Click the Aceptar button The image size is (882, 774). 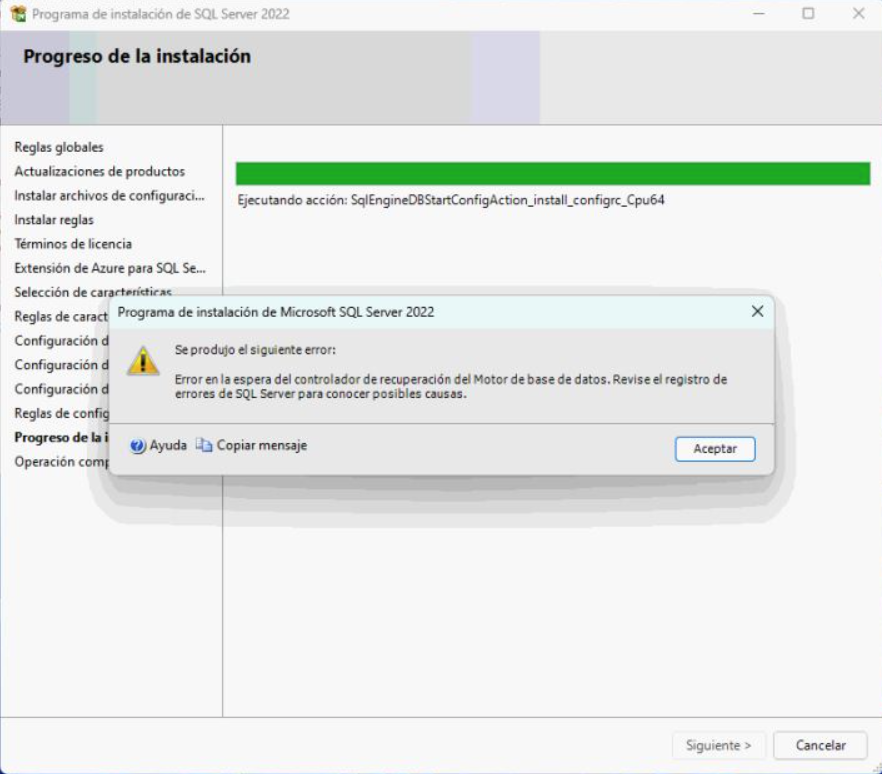coord(715,449)
